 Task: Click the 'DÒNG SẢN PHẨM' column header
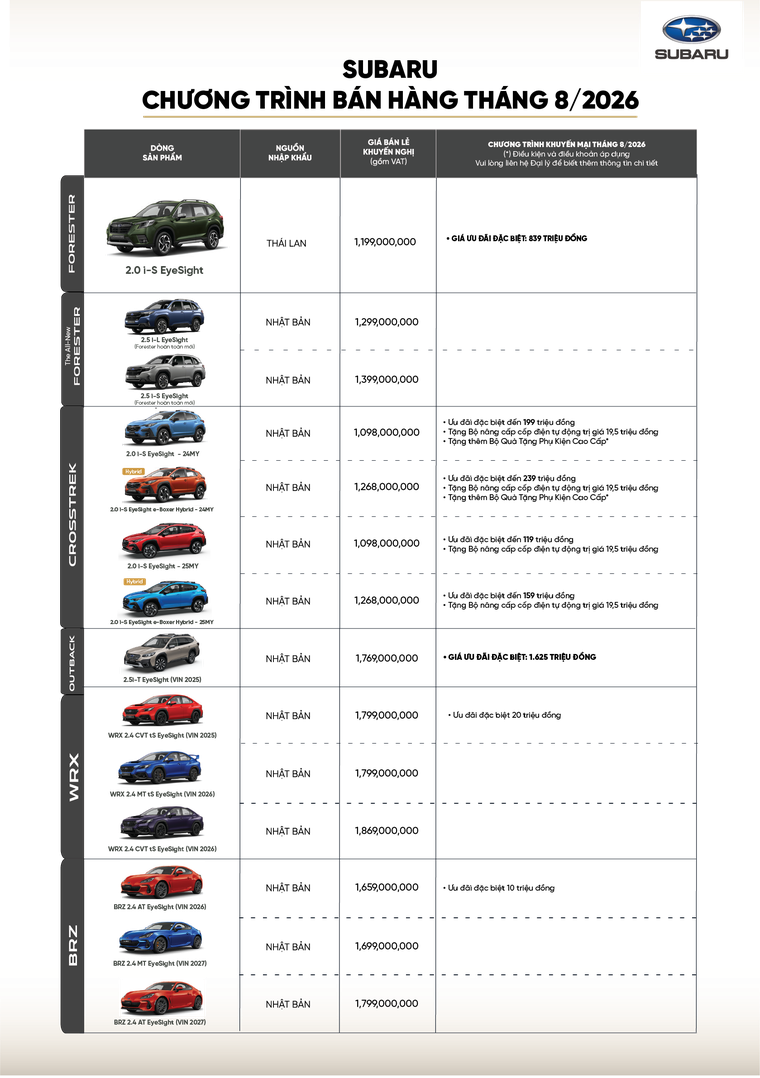(x=162, y=153)
